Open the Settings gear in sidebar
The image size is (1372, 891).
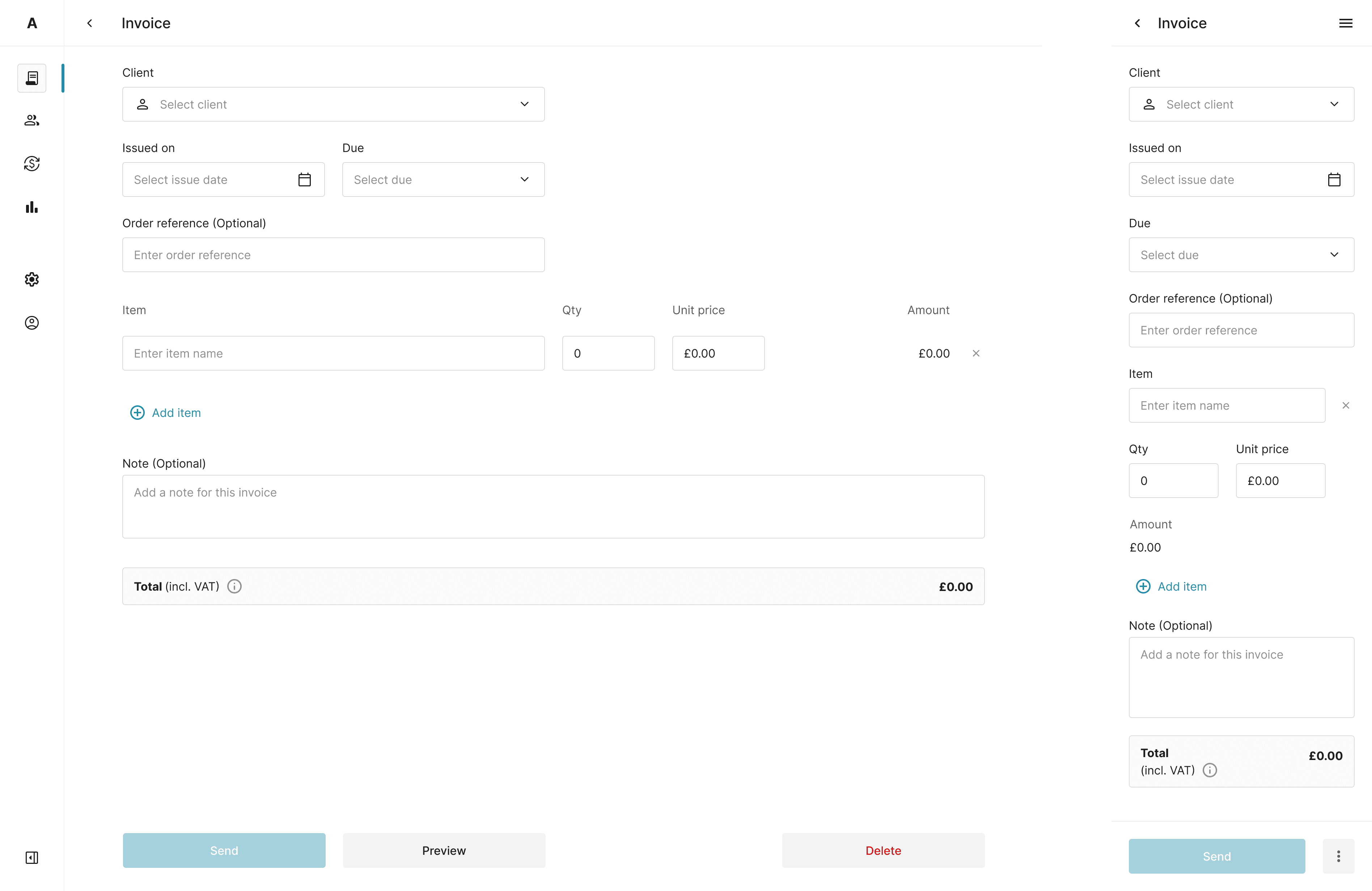32,280
